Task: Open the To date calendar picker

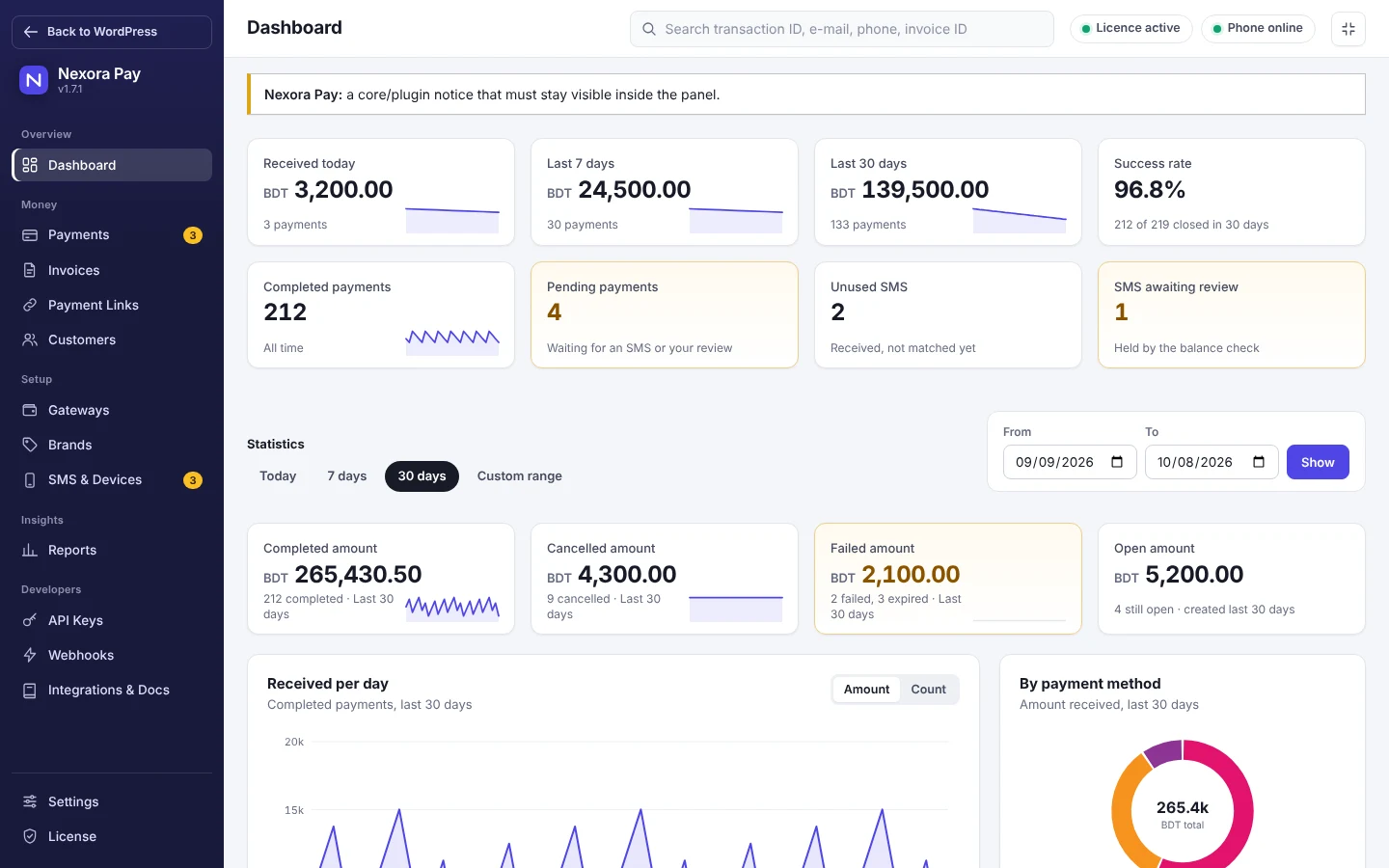Action: [1259, 462]
